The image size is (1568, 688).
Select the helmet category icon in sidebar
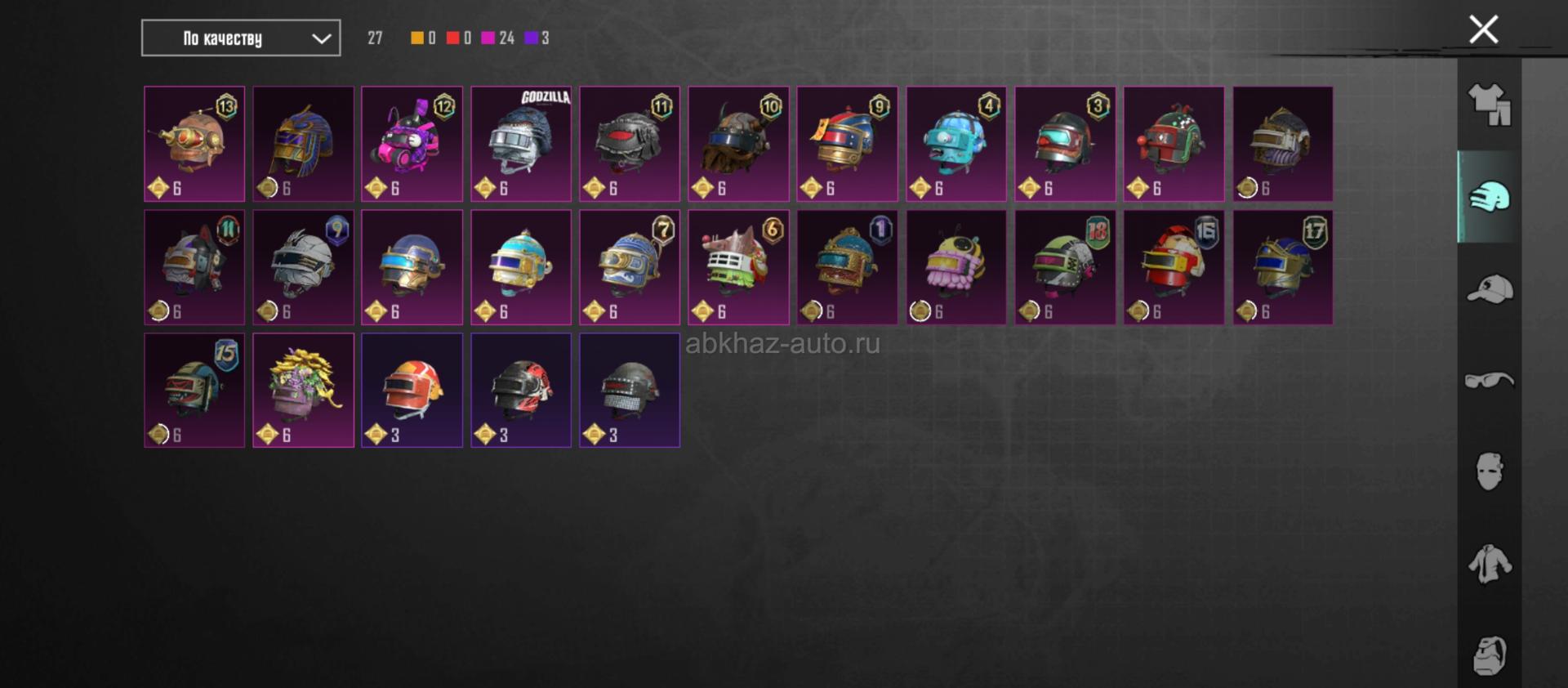point(1490,197)
